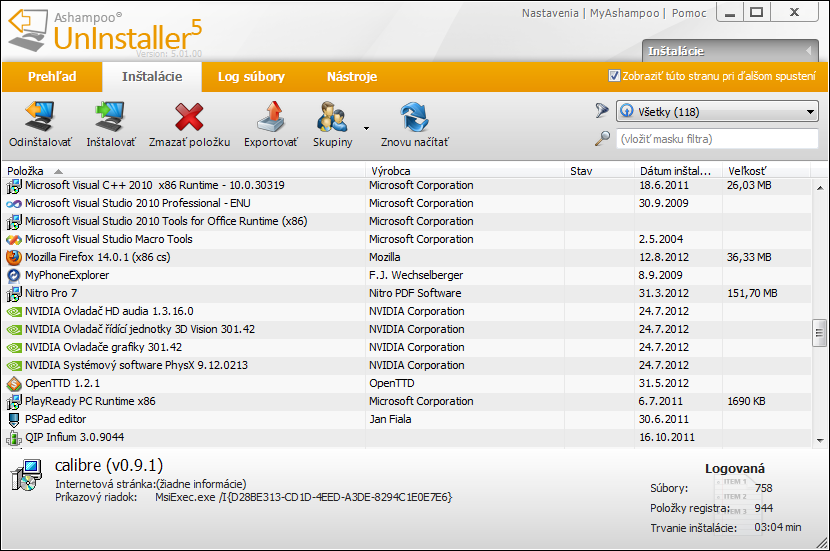Sort by the Výrobca column header
Image resolution: width=830 pixels, height=551 pixels.
[465, 171]
